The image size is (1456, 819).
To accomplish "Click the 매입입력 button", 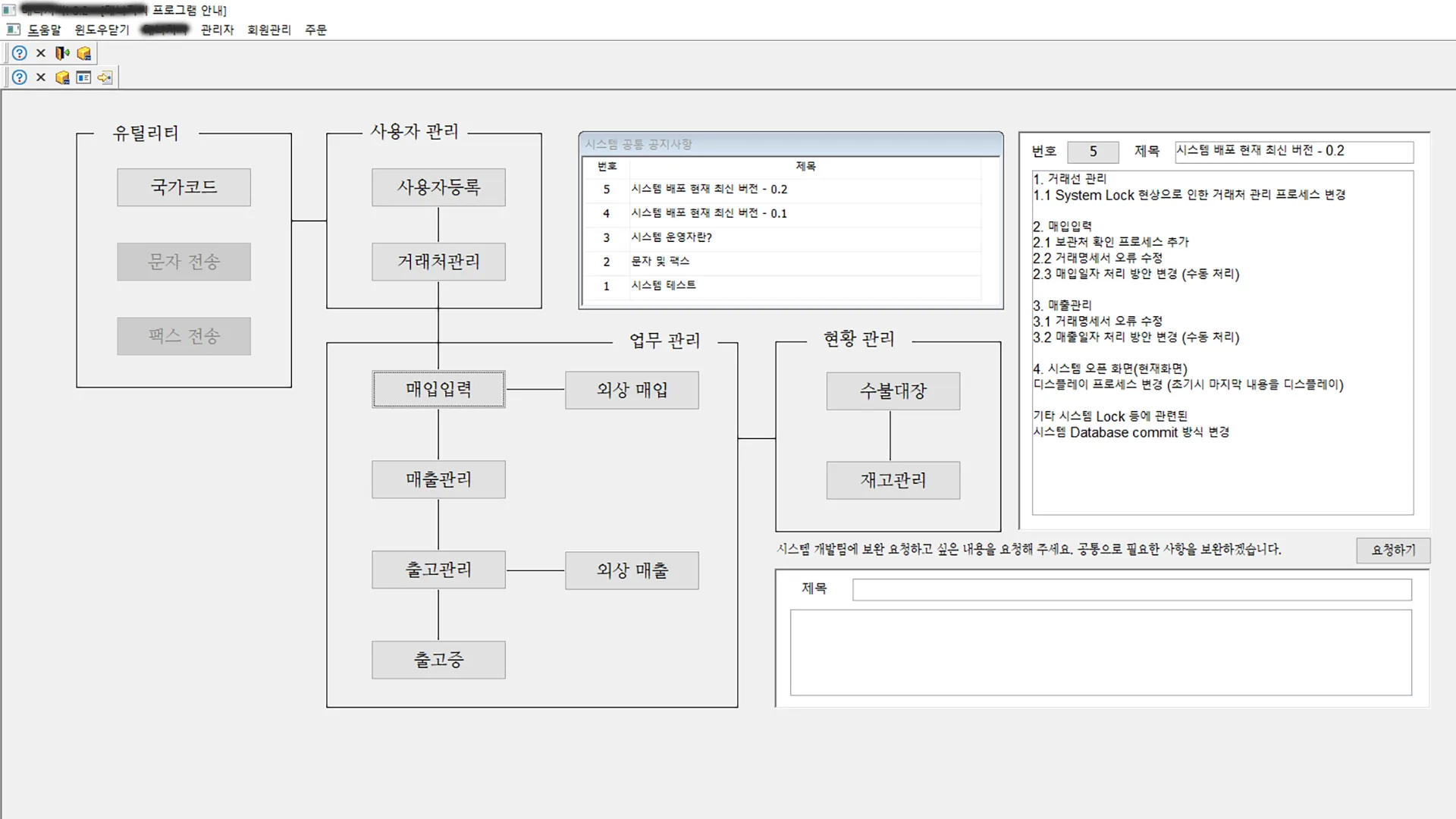I will [438, 389].
